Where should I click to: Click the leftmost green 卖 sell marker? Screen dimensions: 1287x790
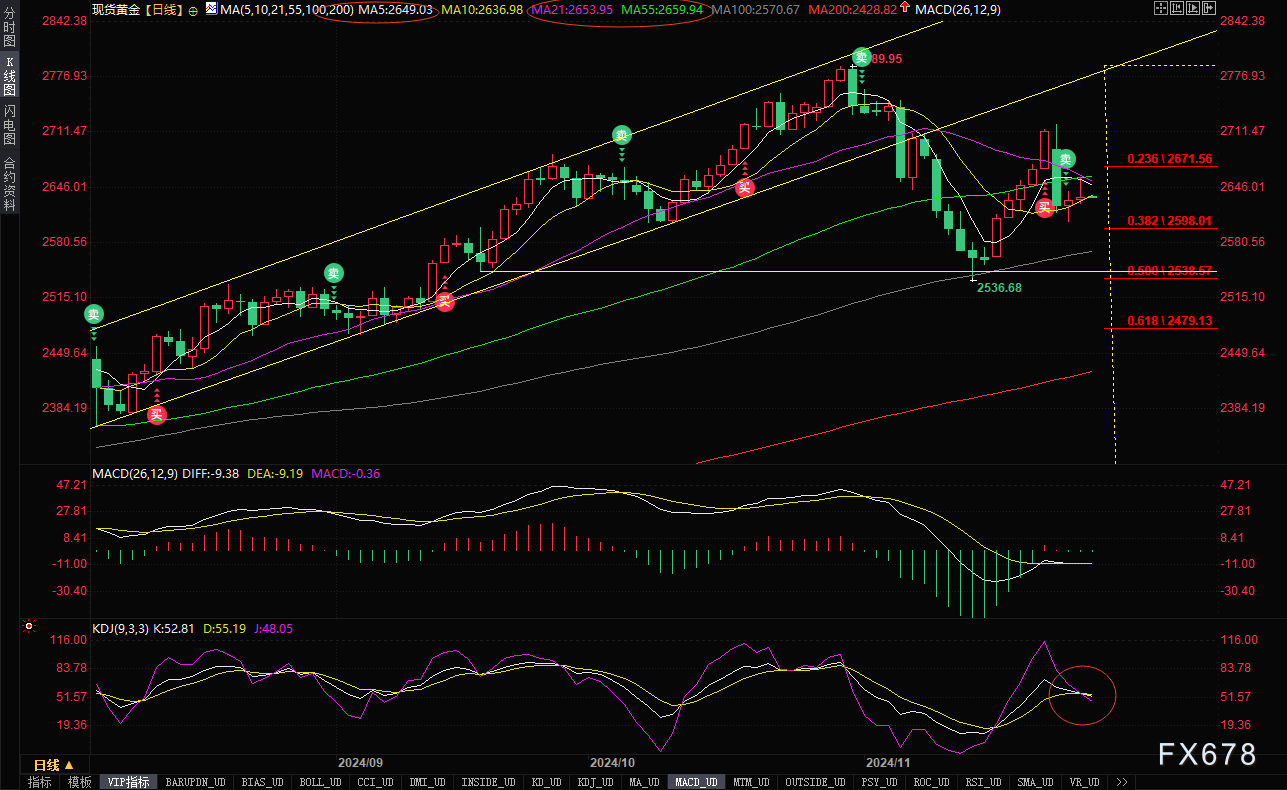pyautogui.click(x=93, y=314)
